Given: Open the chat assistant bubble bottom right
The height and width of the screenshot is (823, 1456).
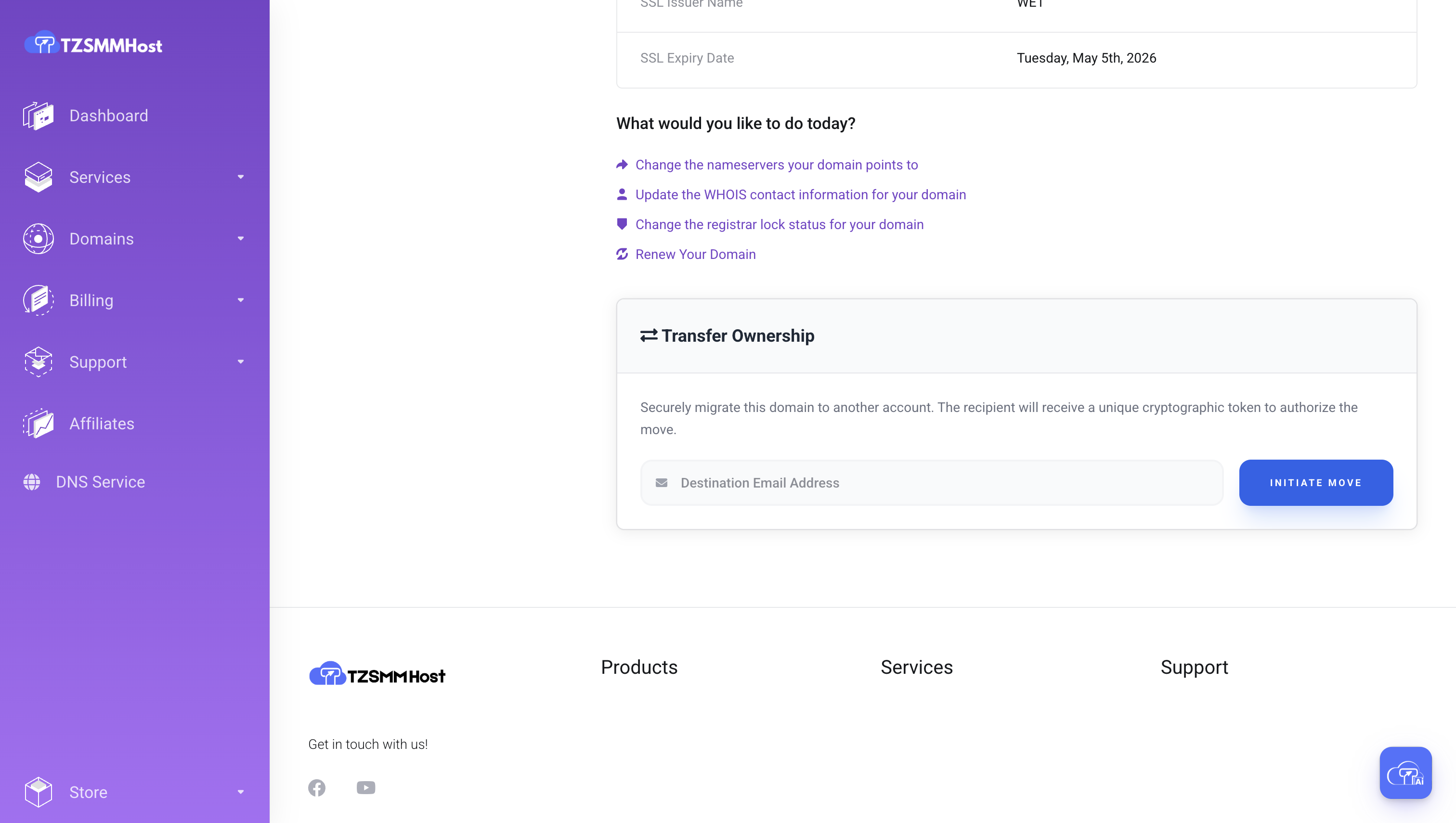Looking at the screenshot, I should tap(1405, 772).
